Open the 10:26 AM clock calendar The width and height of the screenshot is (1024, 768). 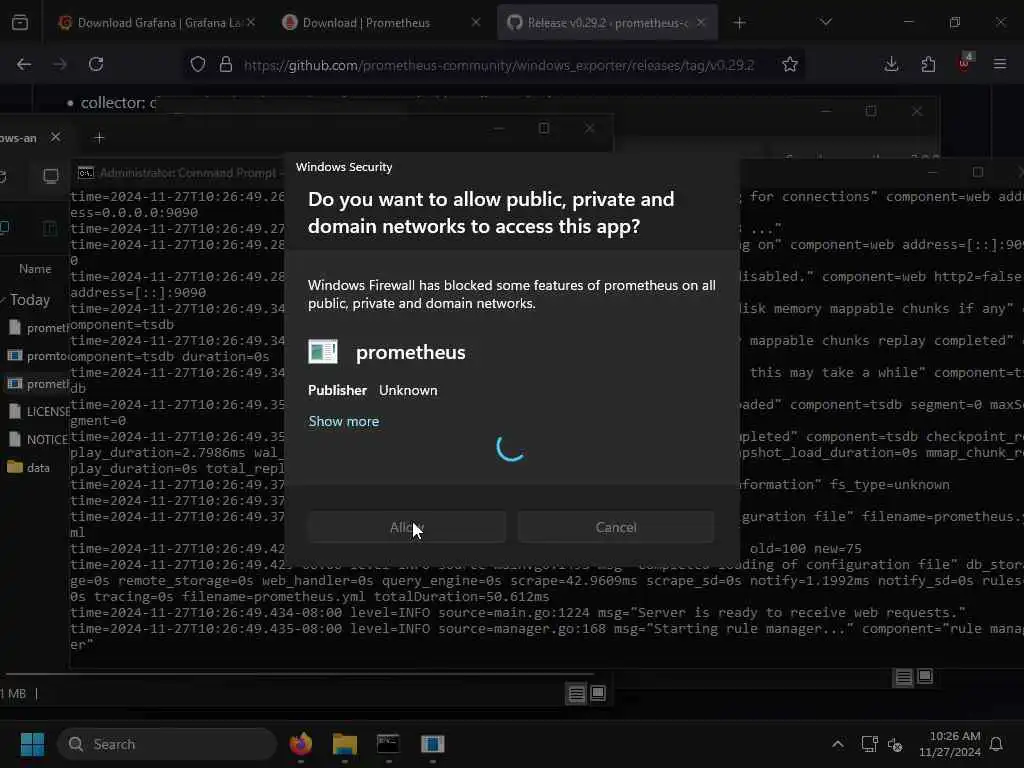coord(949,744)
